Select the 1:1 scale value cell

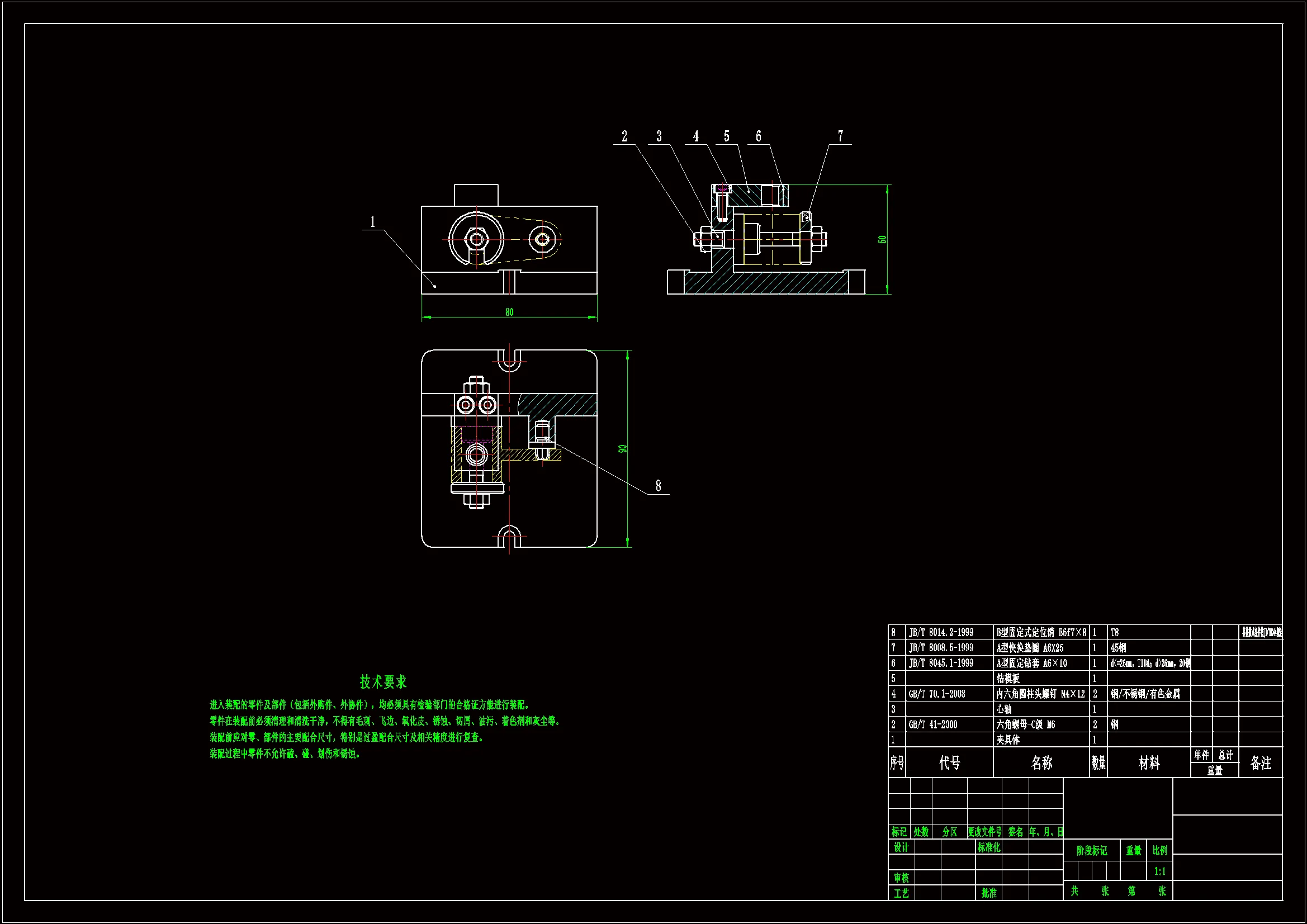tap(1159, 871)
